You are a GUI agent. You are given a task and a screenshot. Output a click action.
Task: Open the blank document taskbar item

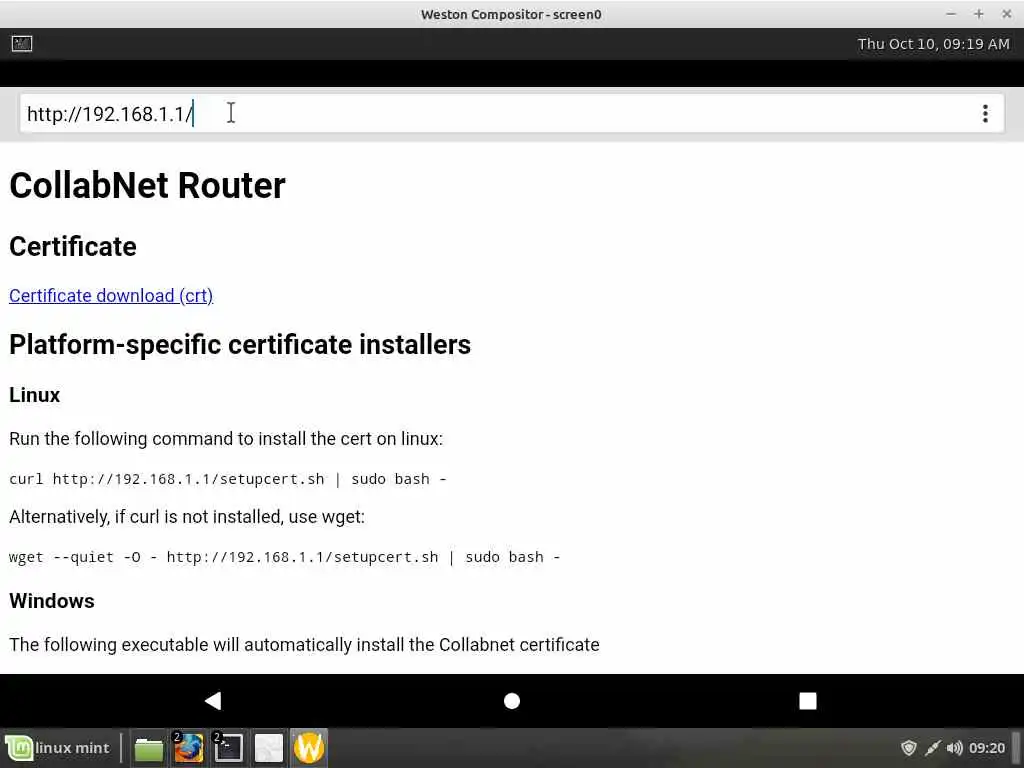point(268,748)
